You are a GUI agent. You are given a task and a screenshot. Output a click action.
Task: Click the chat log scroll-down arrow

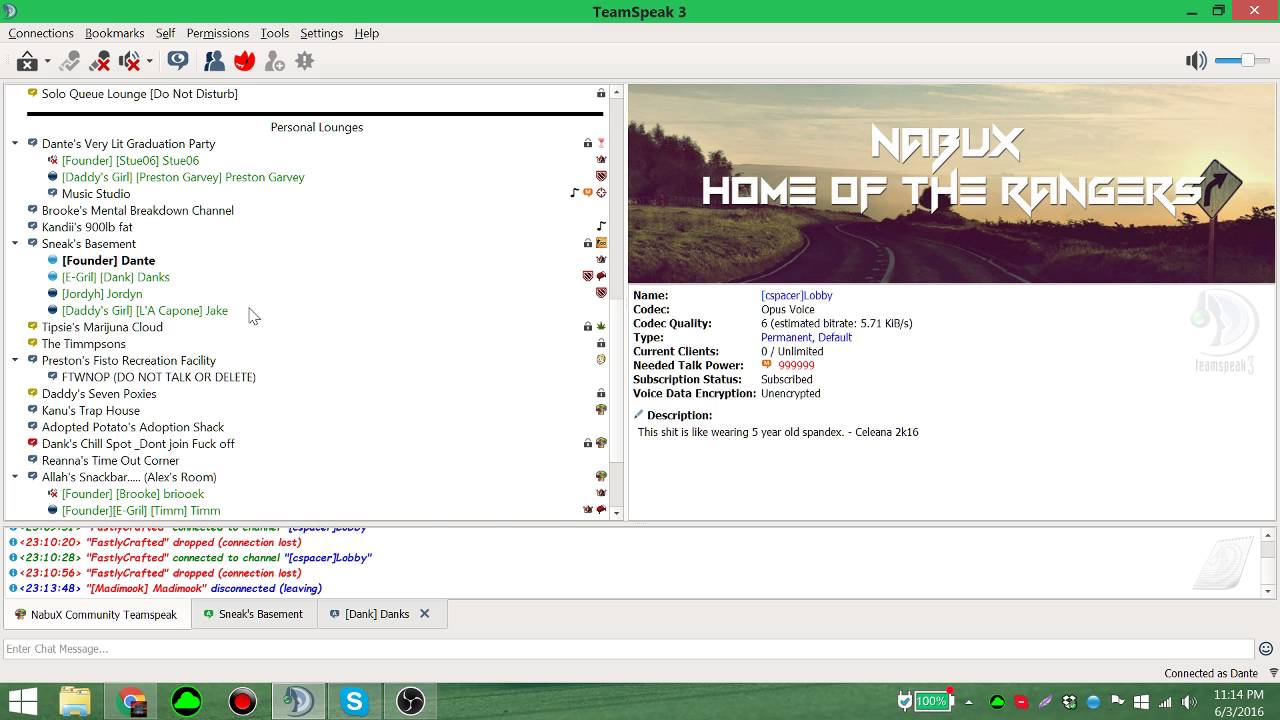pyautogui.click(x=1268, y=591)
